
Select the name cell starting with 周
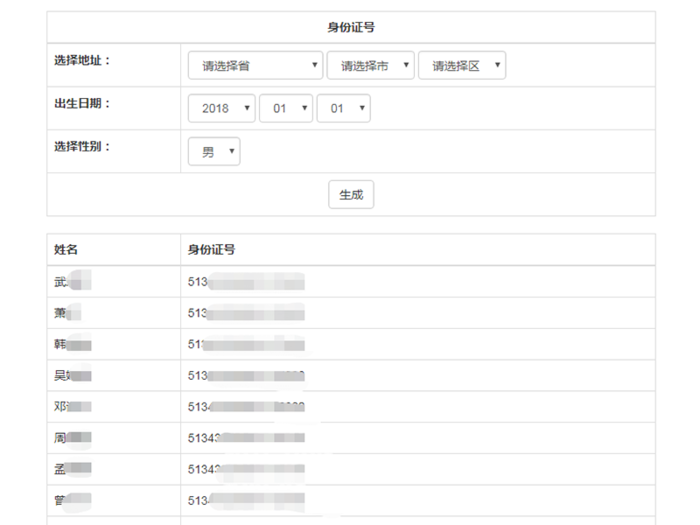[x=73, y=438]
